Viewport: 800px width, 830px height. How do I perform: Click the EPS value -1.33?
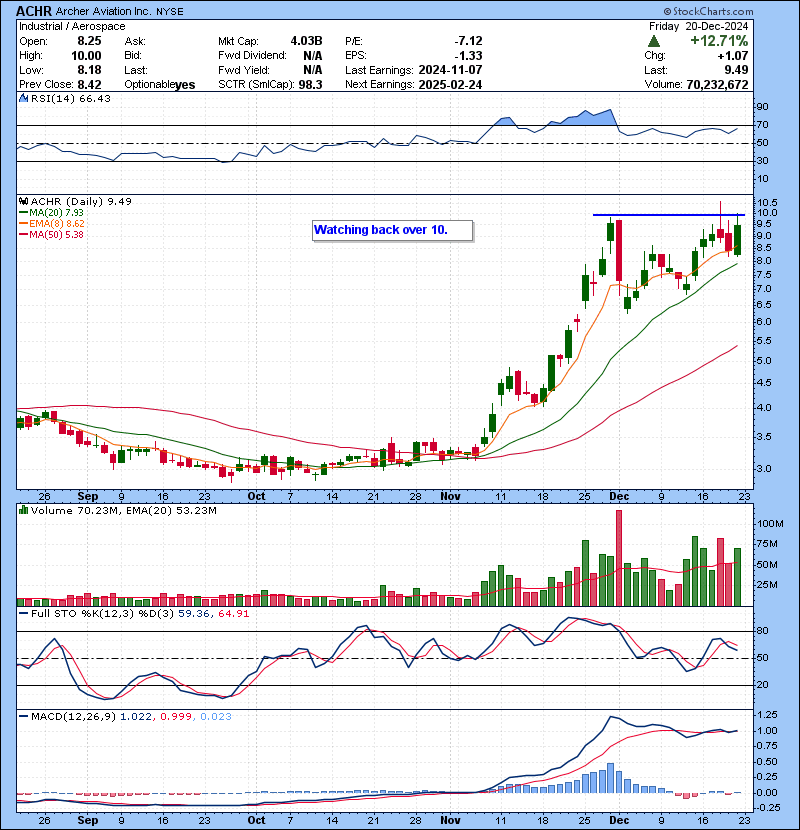(468, 56)
